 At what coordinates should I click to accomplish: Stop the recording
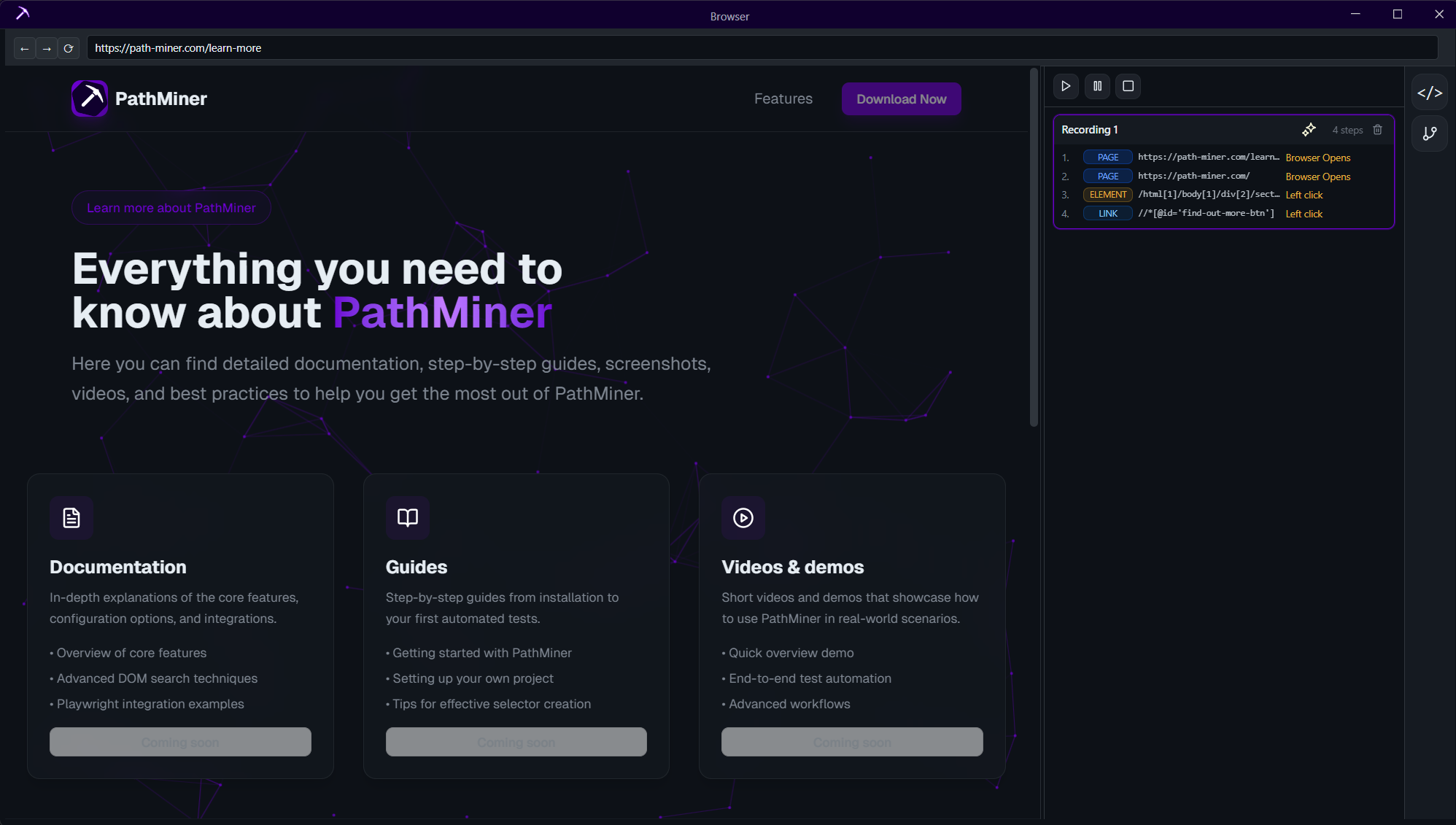click(x=1128, y=85)
